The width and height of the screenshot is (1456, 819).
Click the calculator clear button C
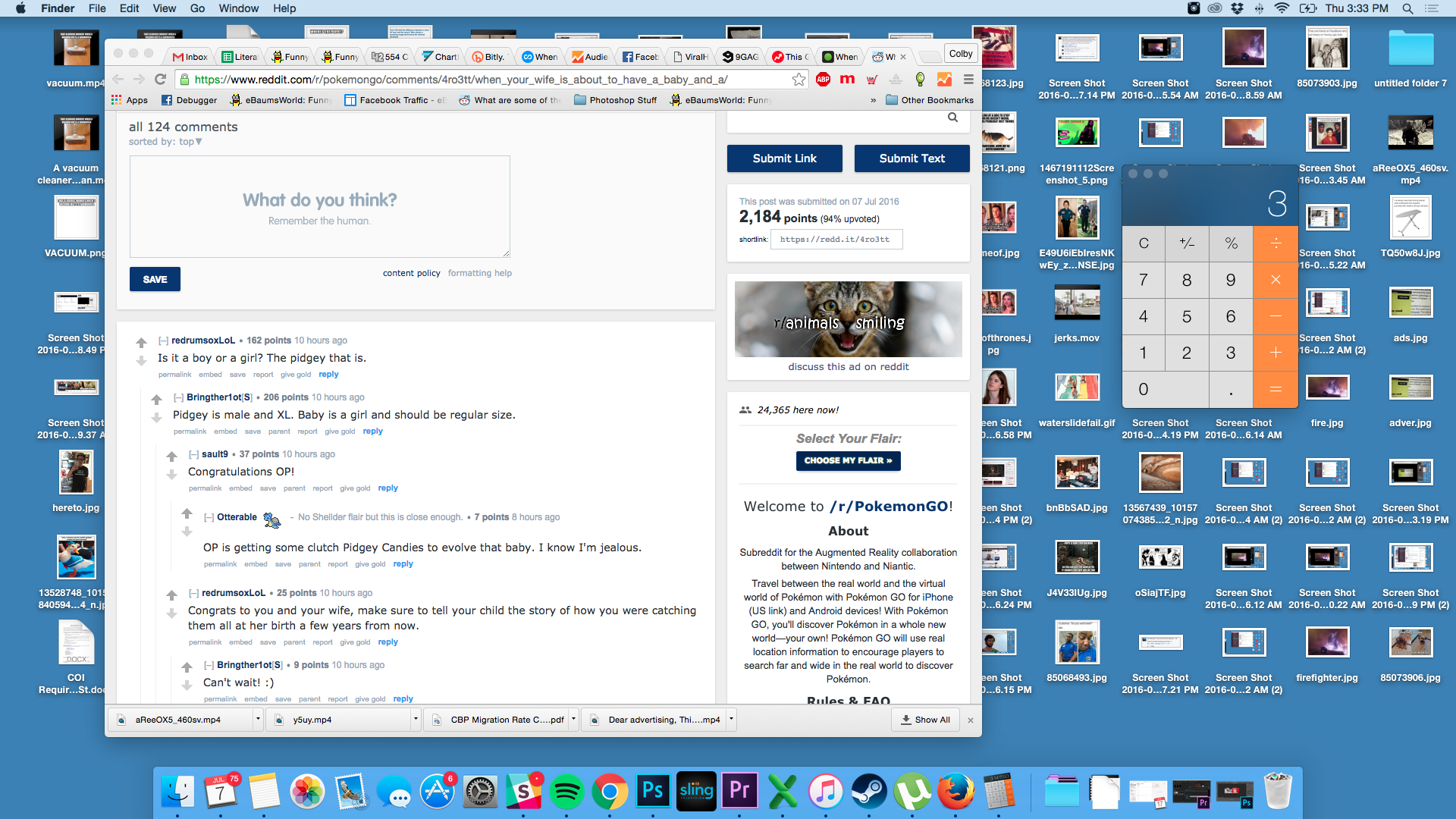point(1143,243)
